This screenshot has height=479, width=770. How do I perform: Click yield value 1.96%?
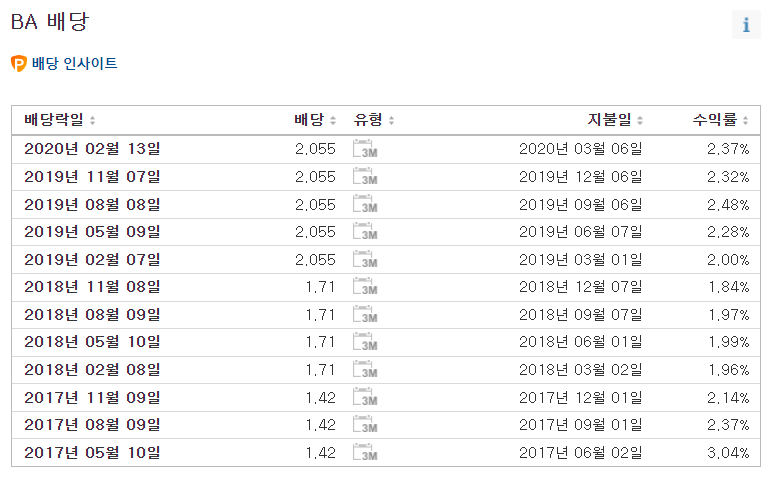point(729,369)
